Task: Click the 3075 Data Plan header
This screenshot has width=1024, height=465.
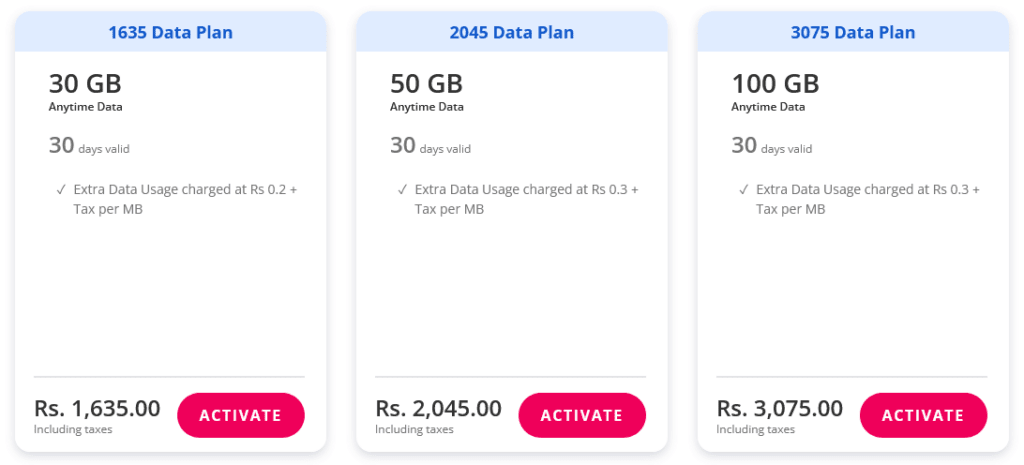Action: coord(853,32)
